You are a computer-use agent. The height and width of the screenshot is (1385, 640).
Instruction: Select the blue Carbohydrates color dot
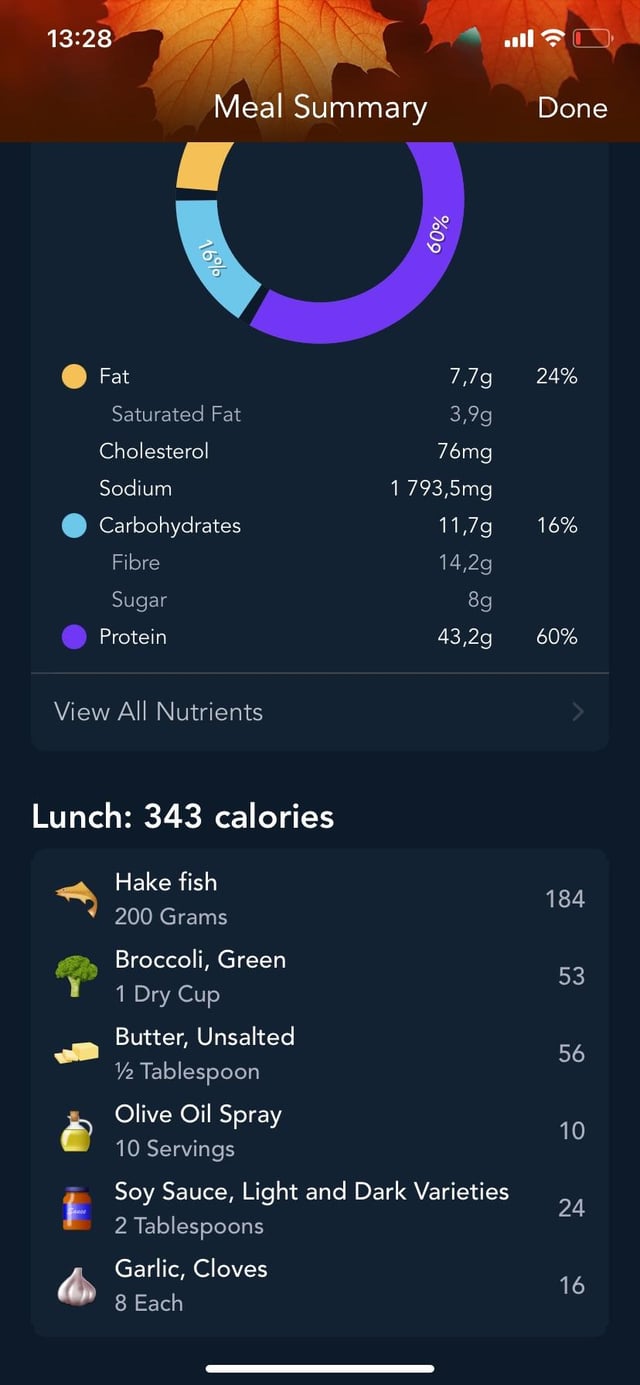click(74, 526)
